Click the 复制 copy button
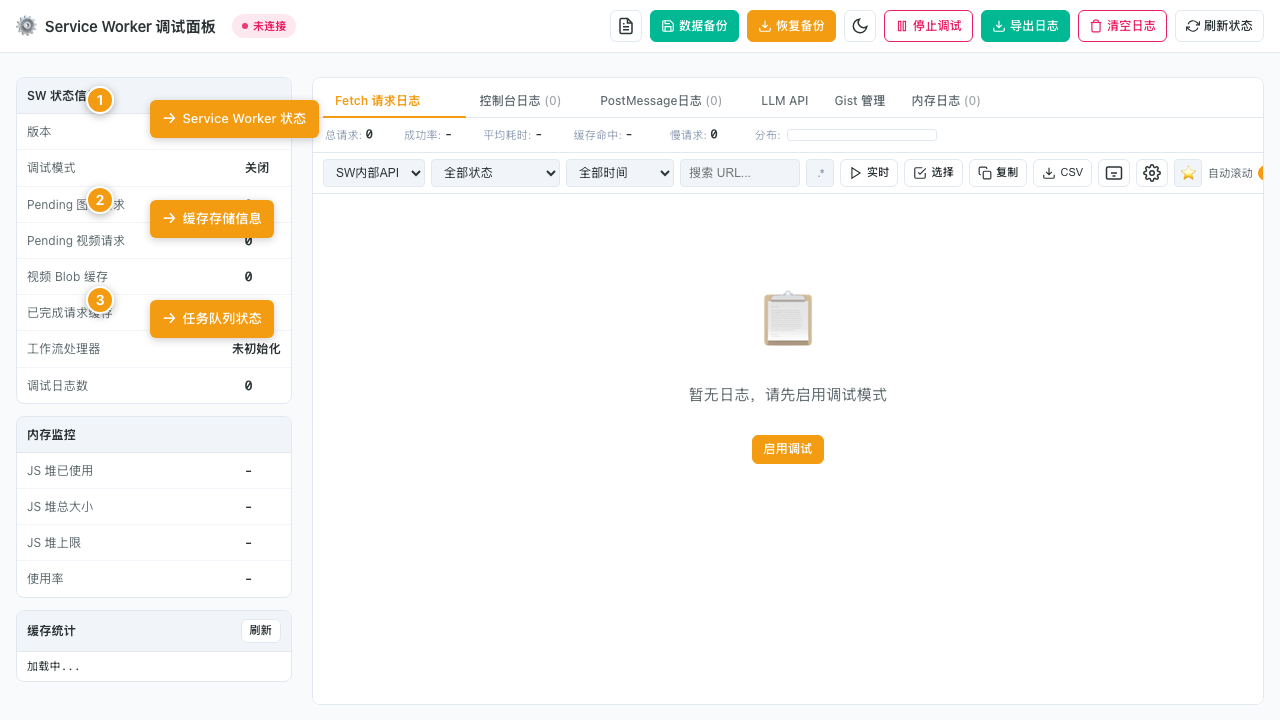Viewport: 1280px width, 720px height. point(998,173)
